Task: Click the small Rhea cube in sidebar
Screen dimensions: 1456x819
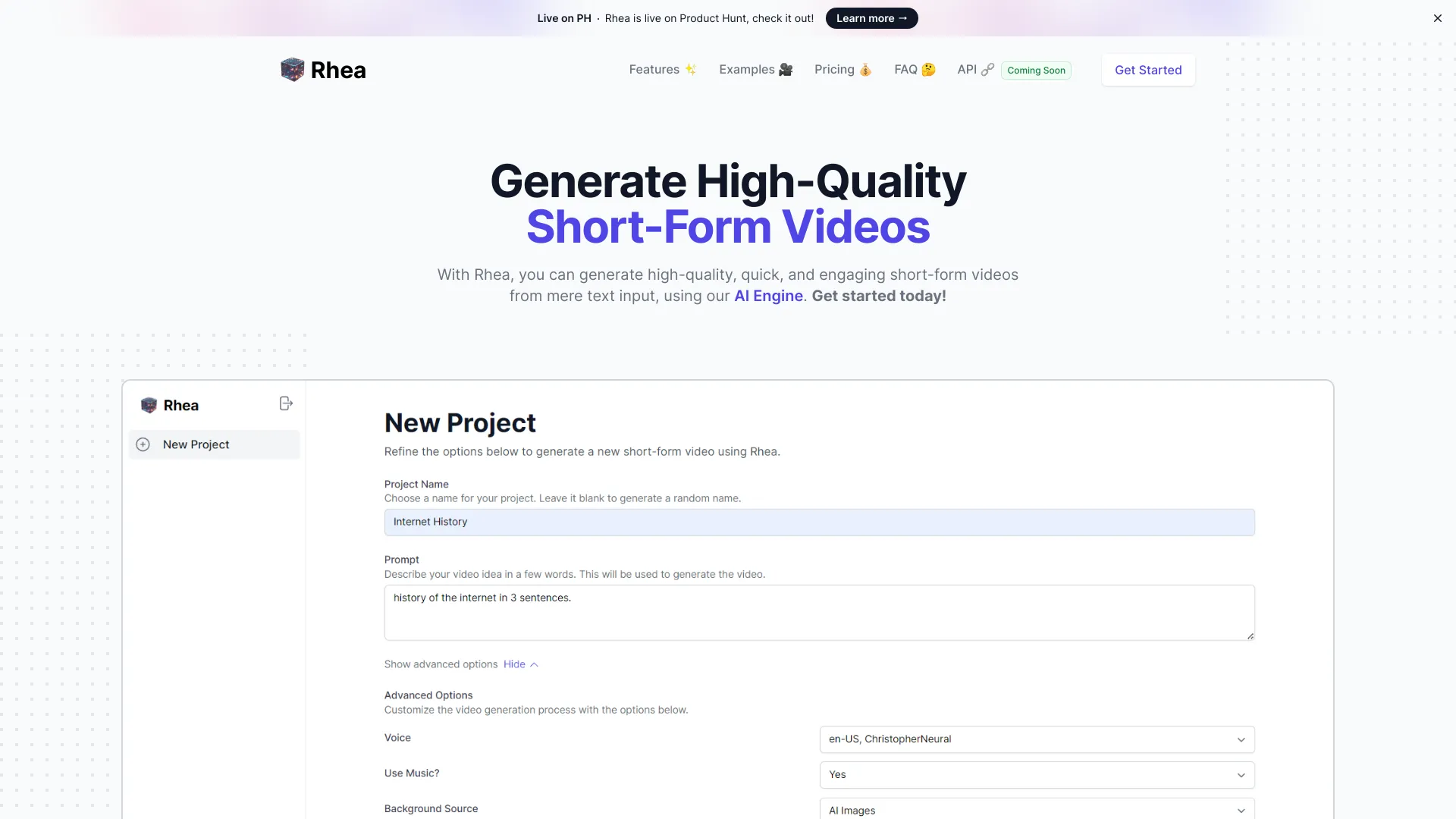Action: [x=149, y=405]
